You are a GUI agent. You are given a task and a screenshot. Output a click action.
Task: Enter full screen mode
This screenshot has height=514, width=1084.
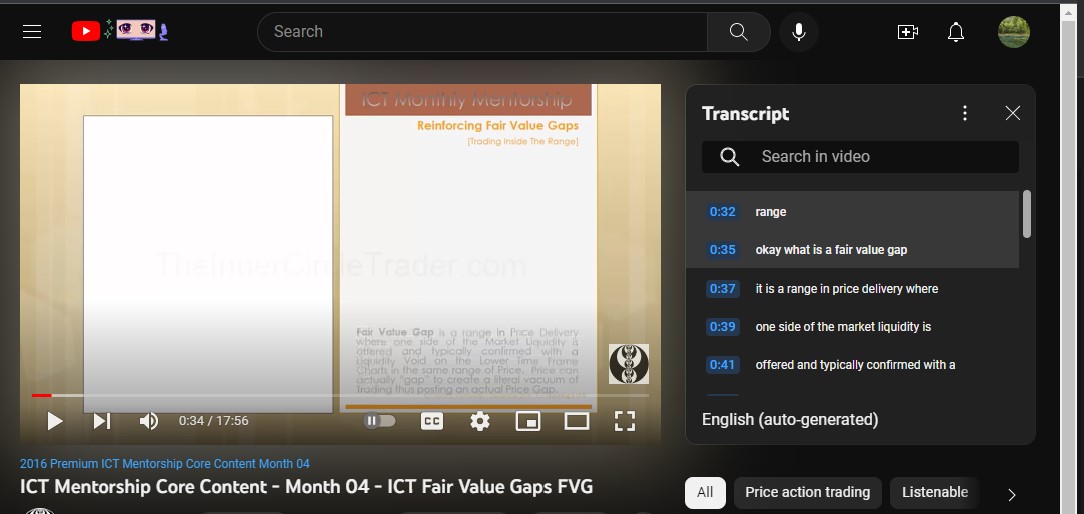click(625, 421)
